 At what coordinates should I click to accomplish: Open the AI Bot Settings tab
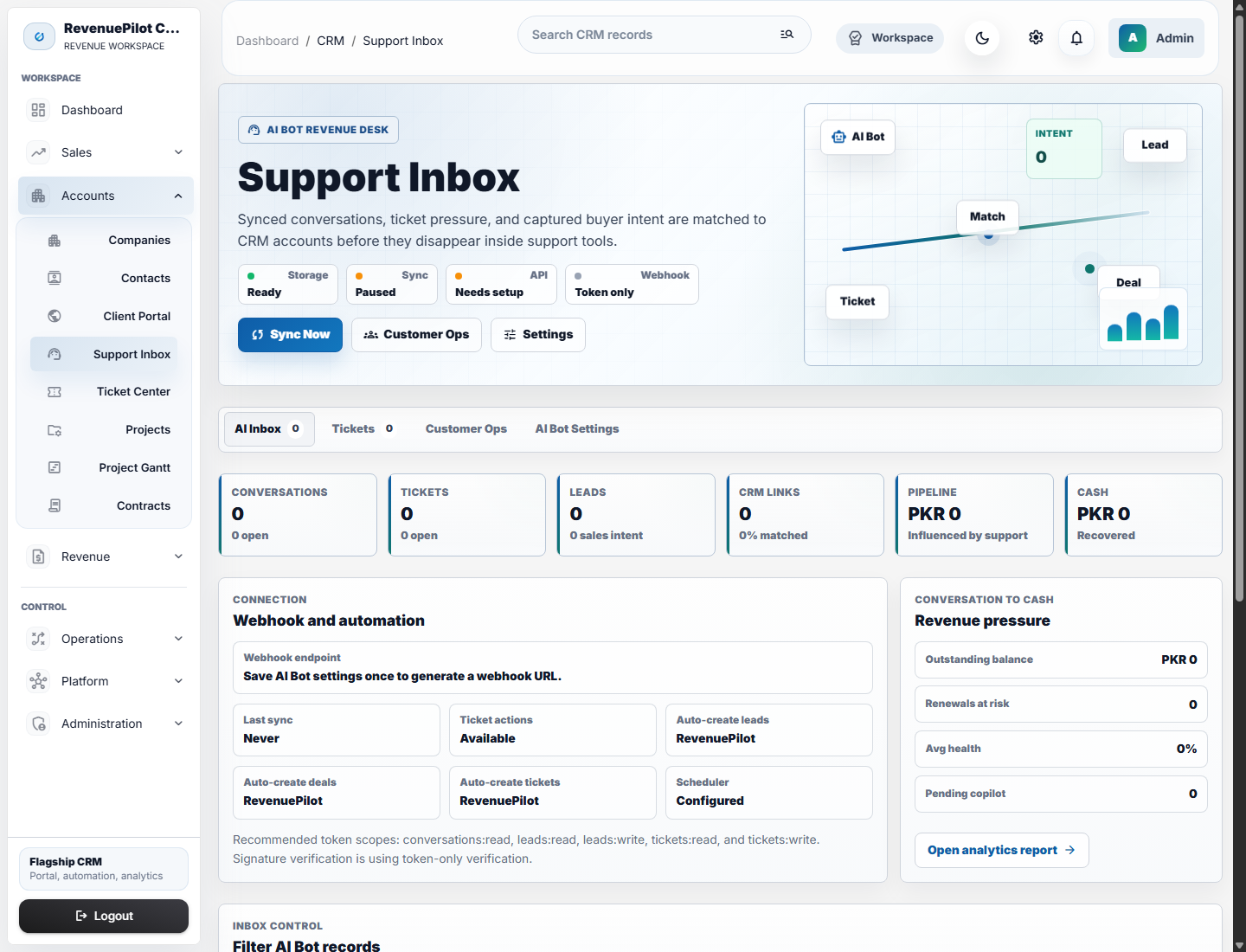577,429
